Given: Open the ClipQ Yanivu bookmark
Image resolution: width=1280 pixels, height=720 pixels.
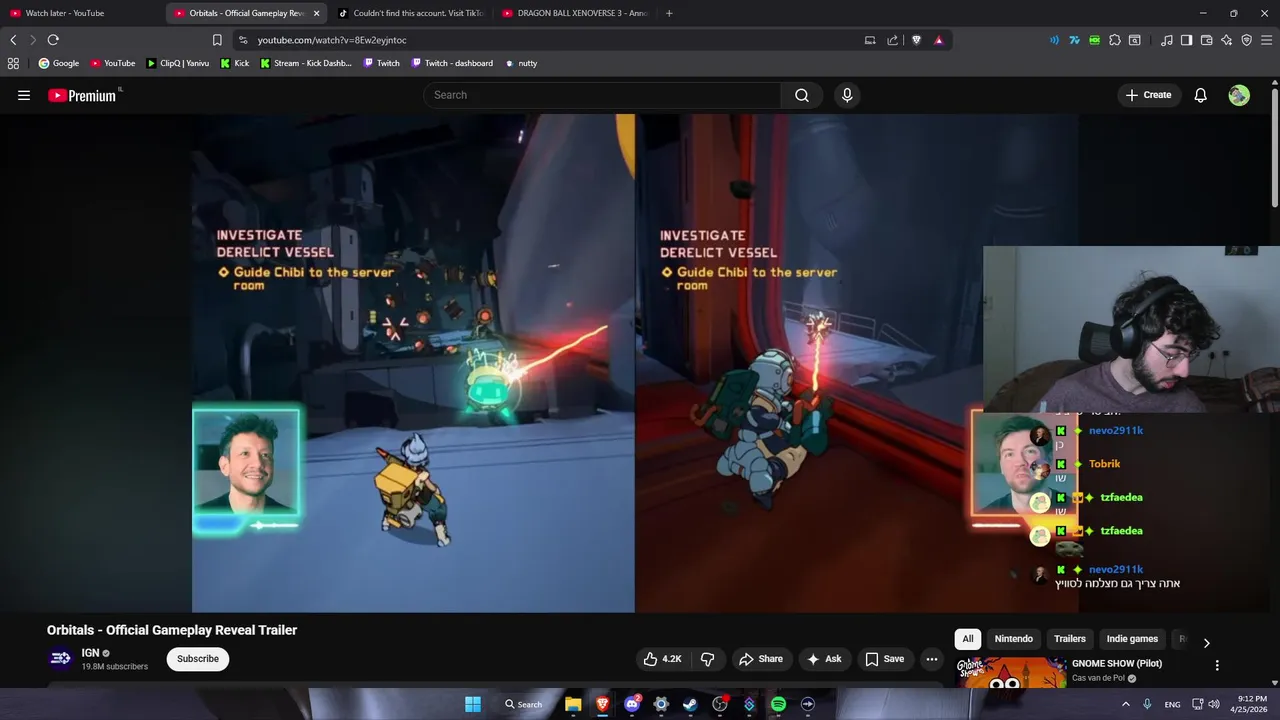Looking at the screenshot, I should click(x=178, y=63).
